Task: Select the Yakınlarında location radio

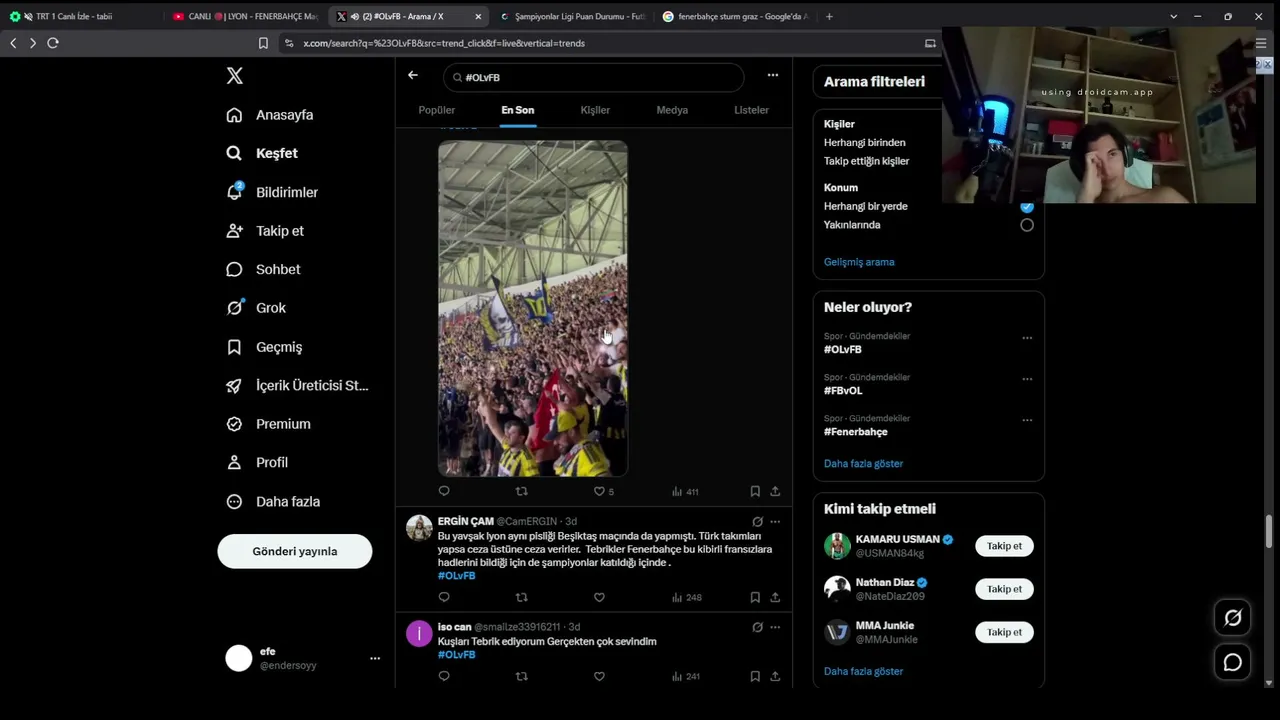Action: (x=1027, y=225)
